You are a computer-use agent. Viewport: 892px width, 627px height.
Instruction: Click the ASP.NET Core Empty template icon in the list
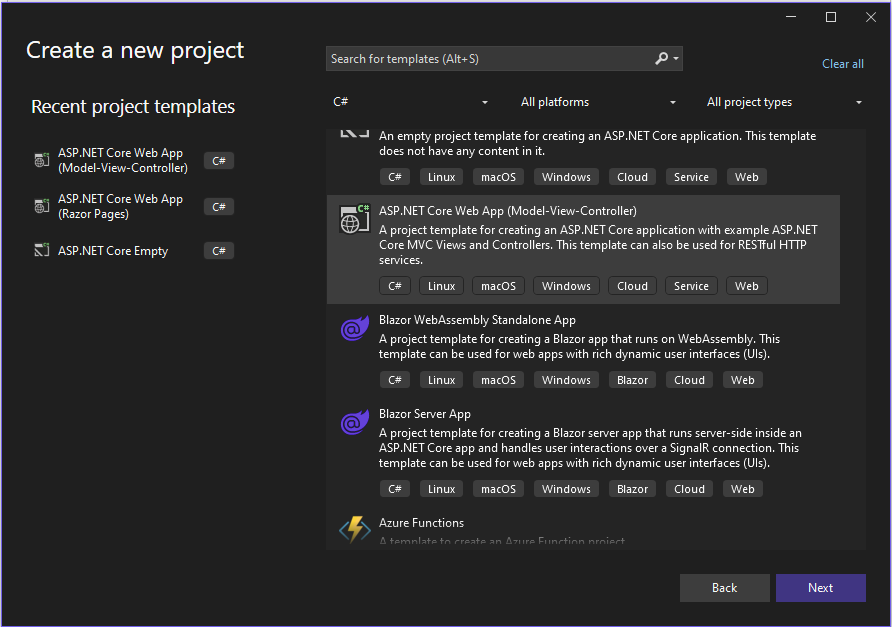[x=354, y=134]
